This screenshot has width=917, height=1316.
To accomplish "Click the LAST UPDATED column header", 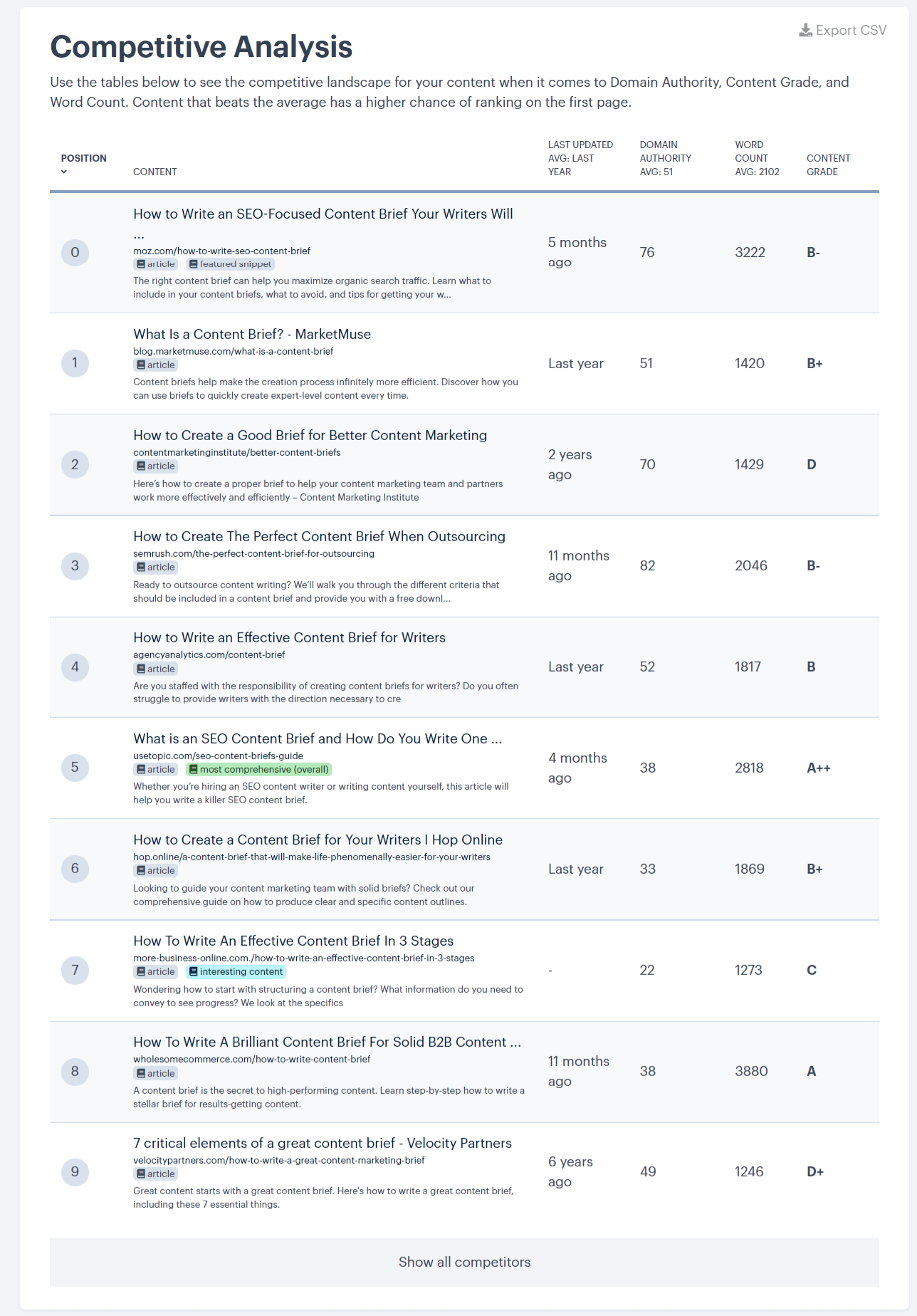I will point(580,158).
